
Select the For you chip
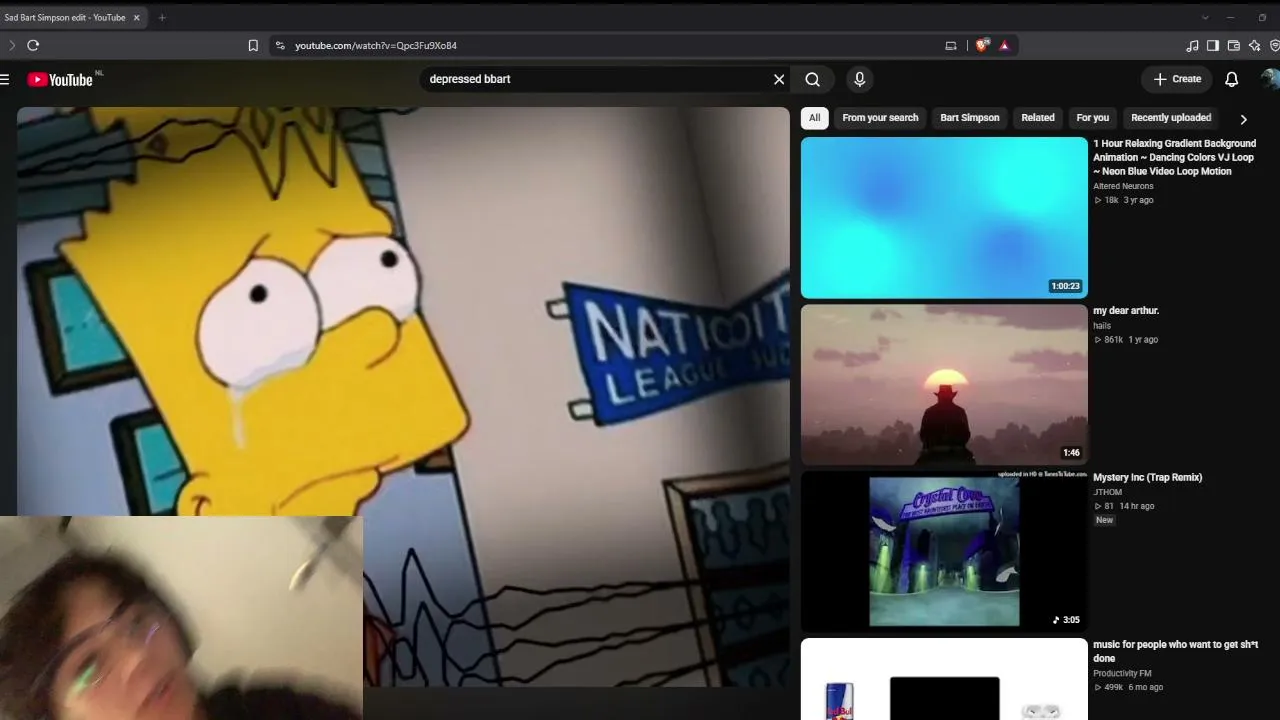[x=1093, y=118]
